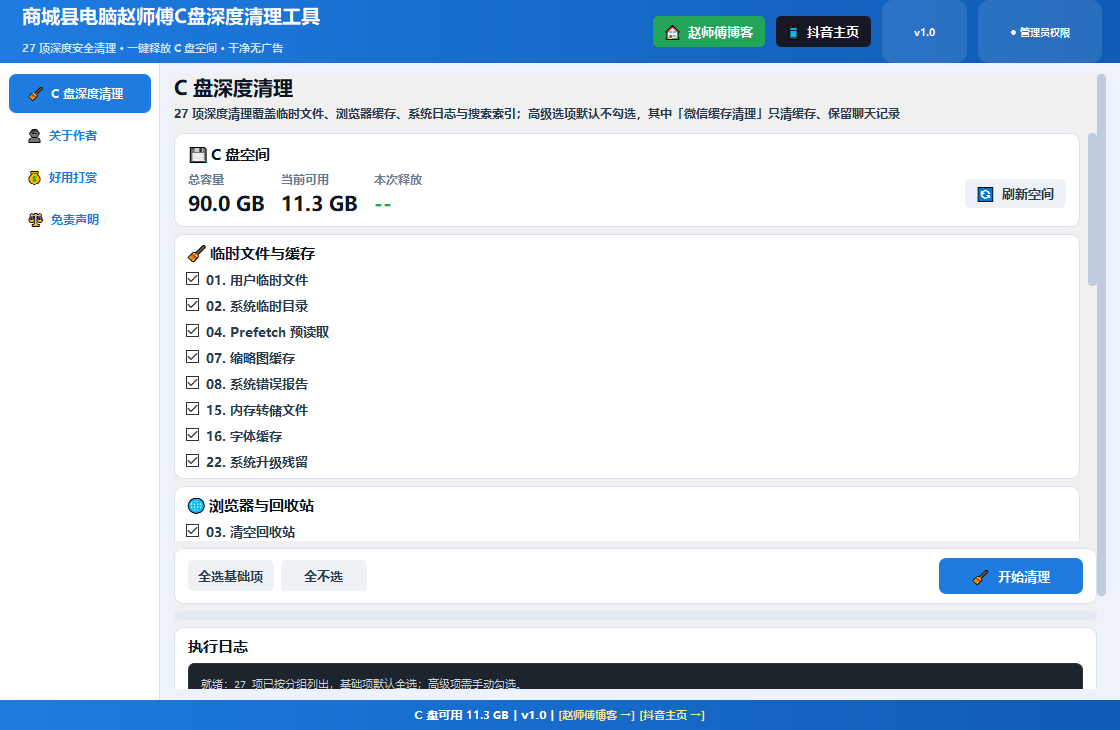Click the money bag icon beside 好用打赏

click(34, 178)
